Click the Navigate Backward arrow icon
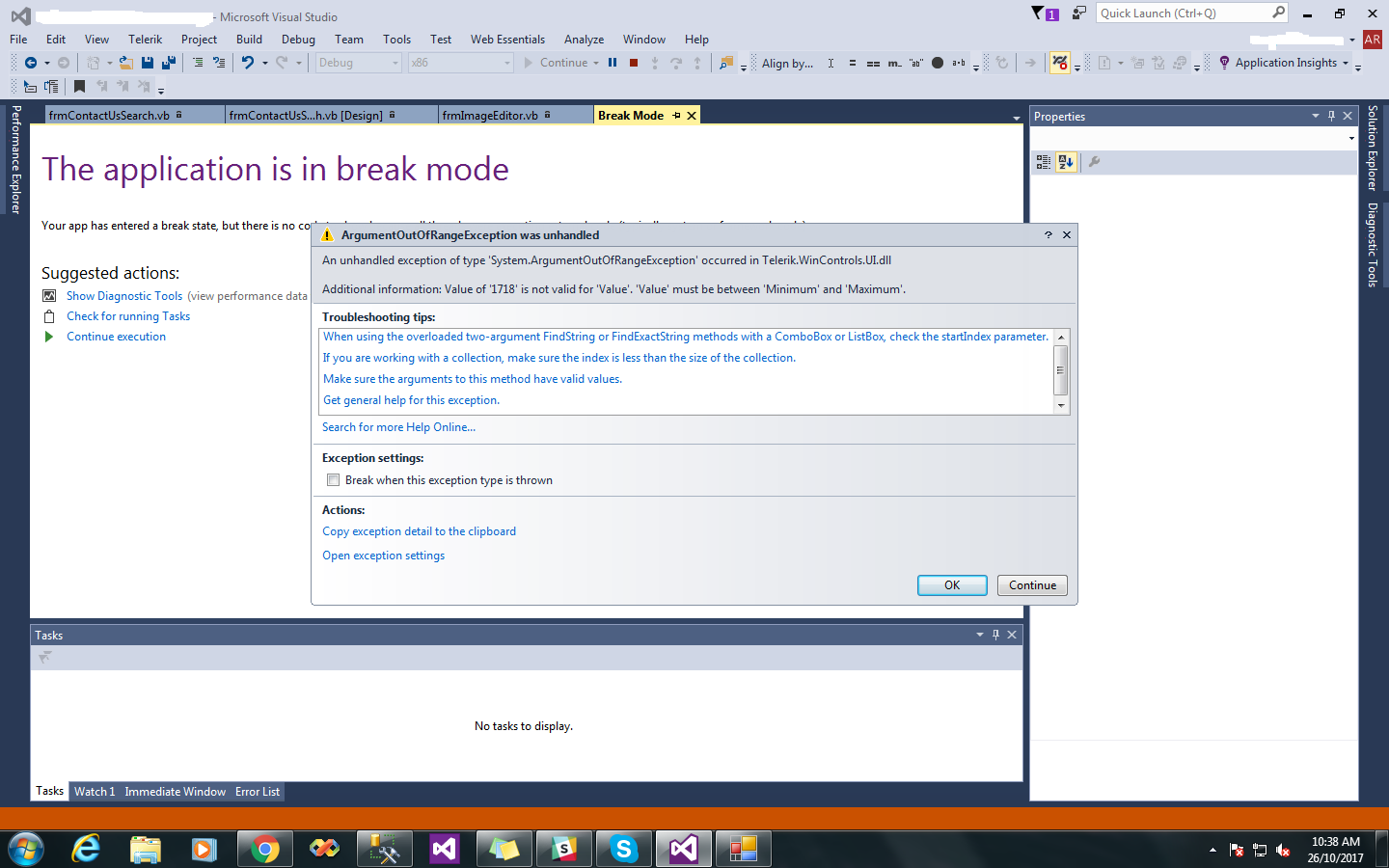 point(31,63)
